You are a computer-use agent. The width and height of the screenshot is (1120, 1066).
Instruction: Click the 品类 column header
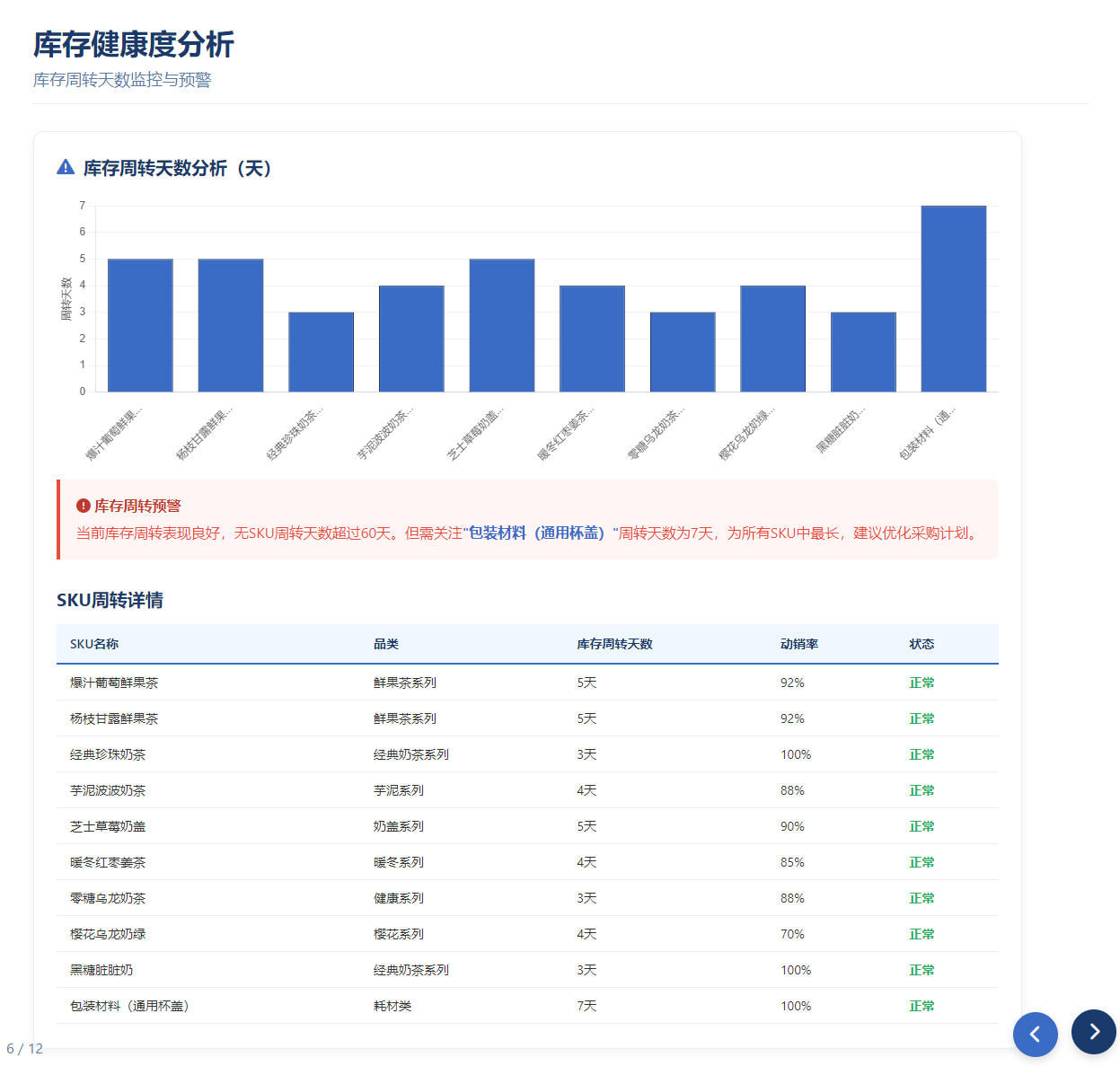pos(386,644)
